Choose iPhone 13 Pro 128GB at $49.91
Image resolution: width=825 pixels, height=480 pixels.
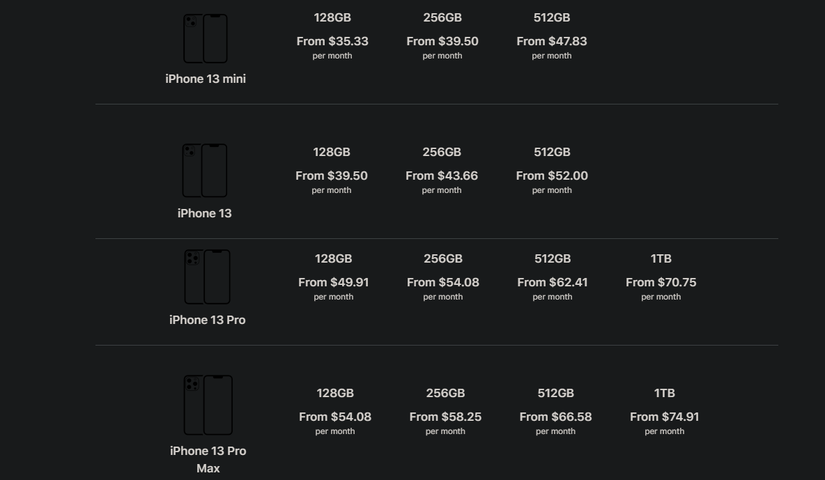click(x=333, y=277)
